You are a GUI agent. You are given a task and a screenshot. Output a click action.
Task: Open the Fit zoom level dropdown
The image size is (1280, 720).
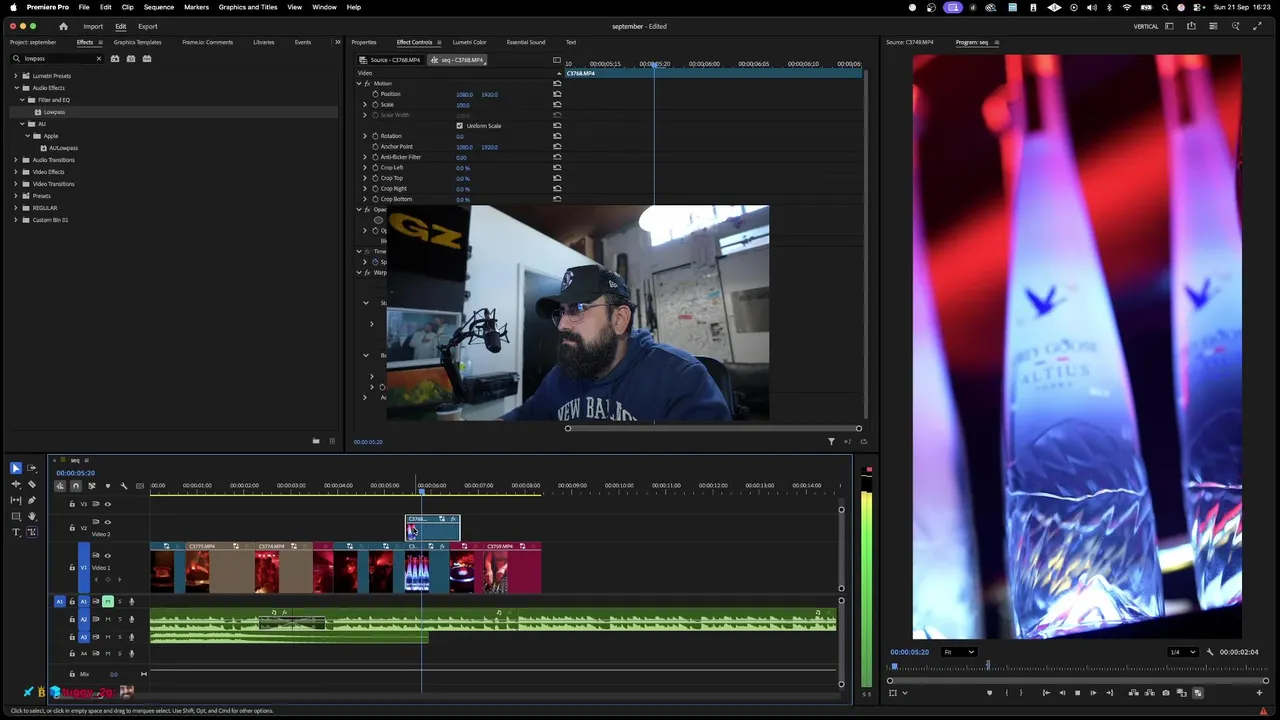[x=959, y=652]
